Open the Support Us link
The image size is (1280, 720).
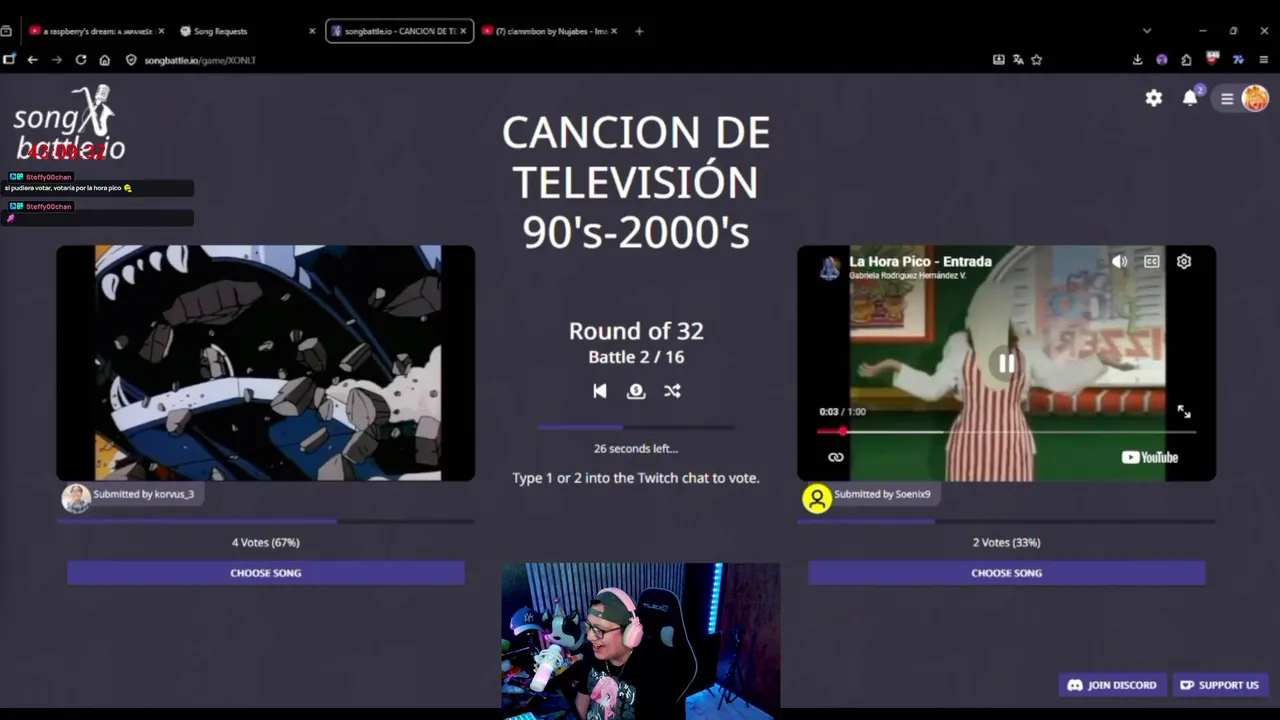coord(1219,685)
